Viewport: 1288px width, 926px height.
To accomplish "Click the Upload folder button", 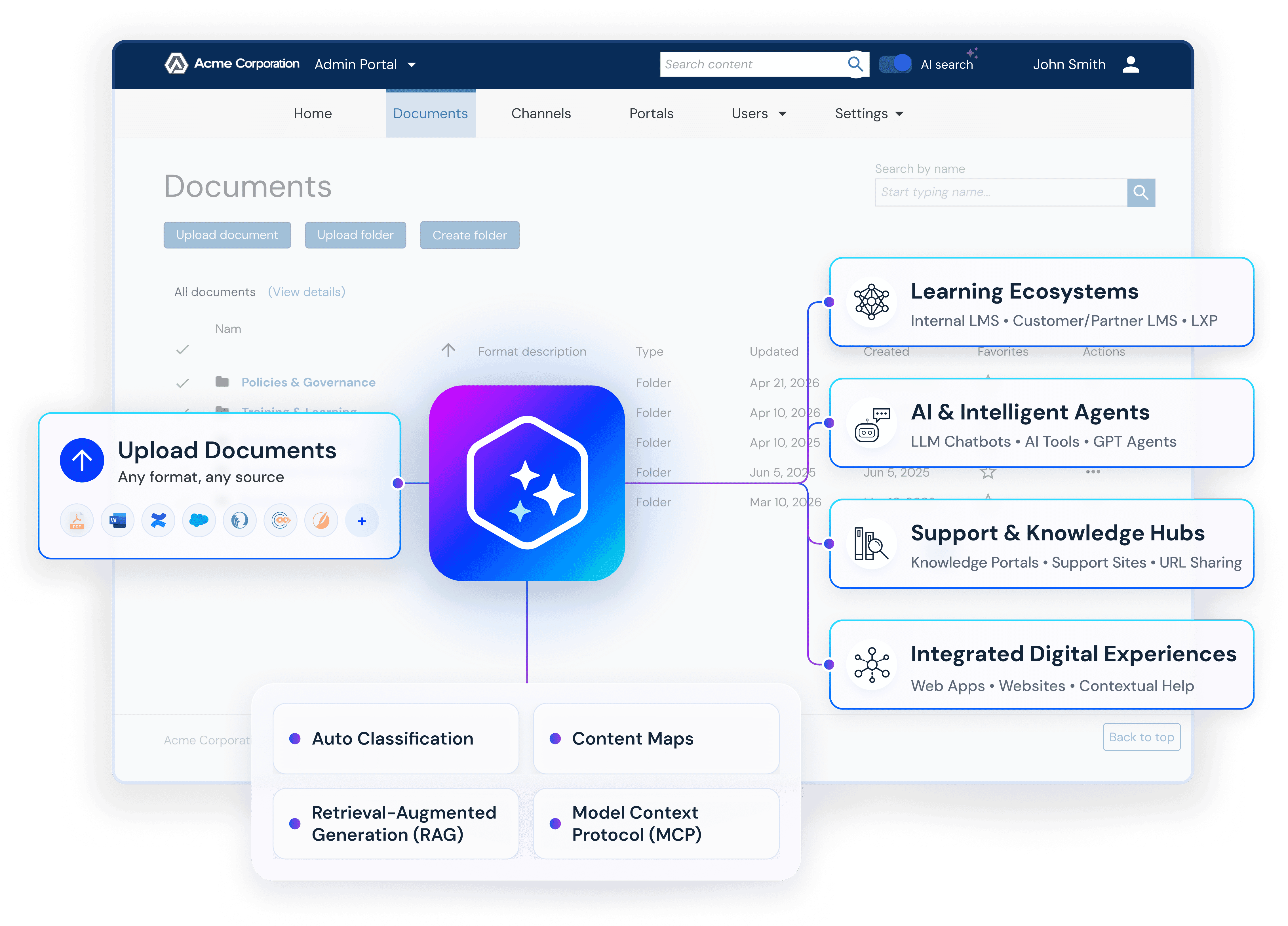I will click(355, 235).
